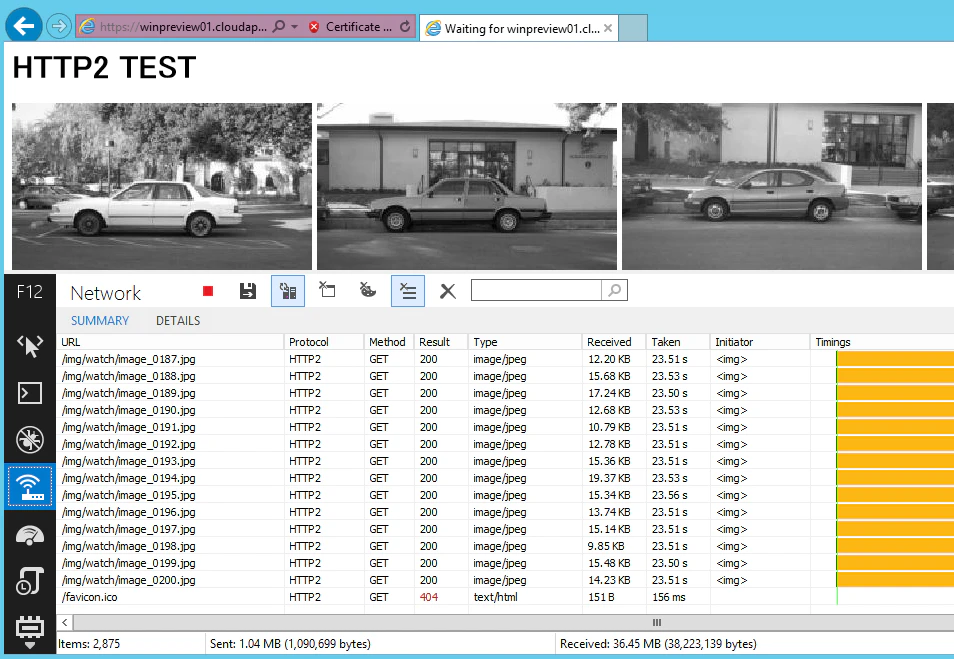Close the 'Waiting for winpreview01' tab
Viewport: 954px width, 659px height.
point(608,28)
